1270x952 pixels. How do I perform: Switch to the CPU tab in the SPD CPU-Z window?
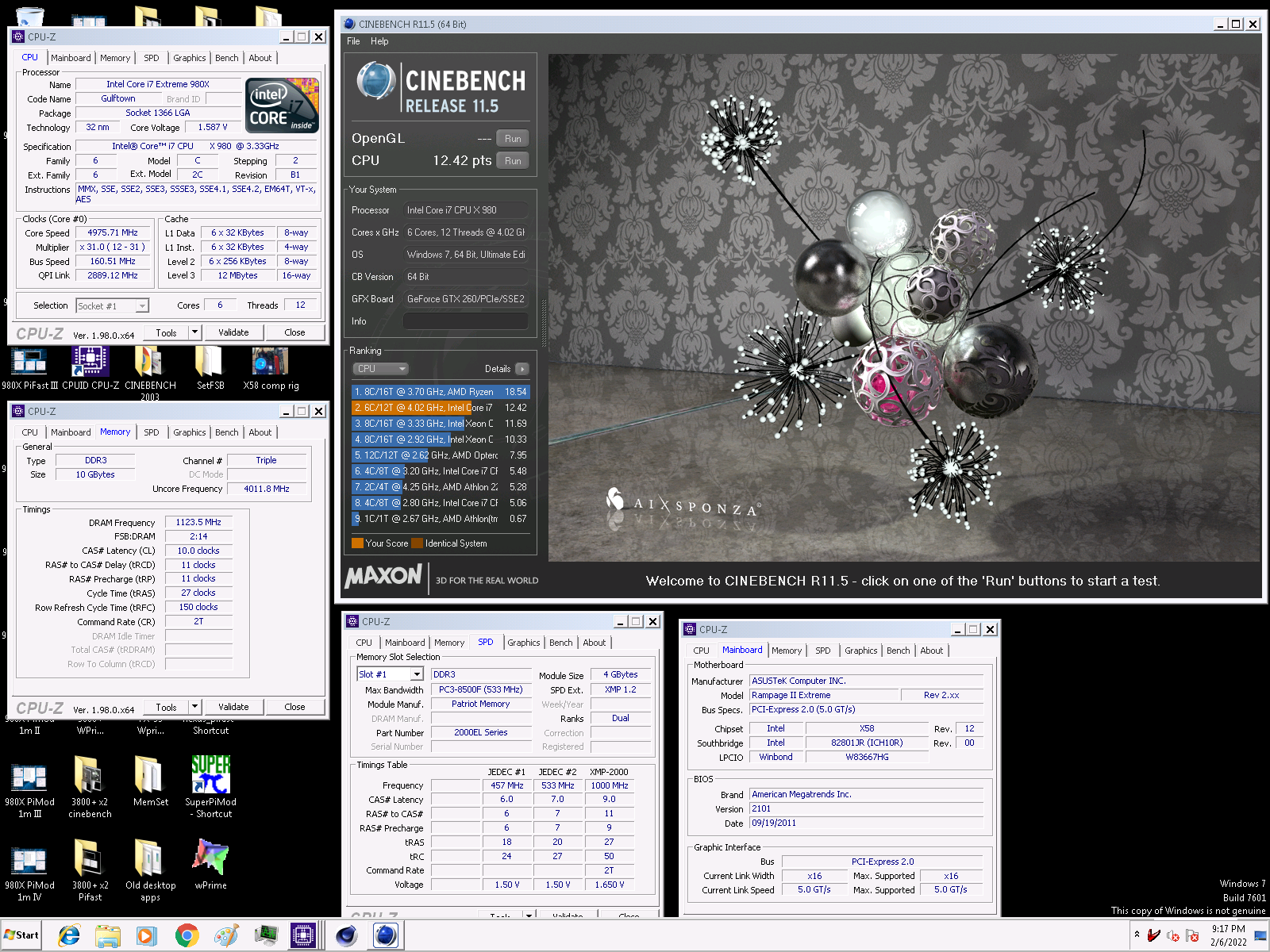[364, 643]
